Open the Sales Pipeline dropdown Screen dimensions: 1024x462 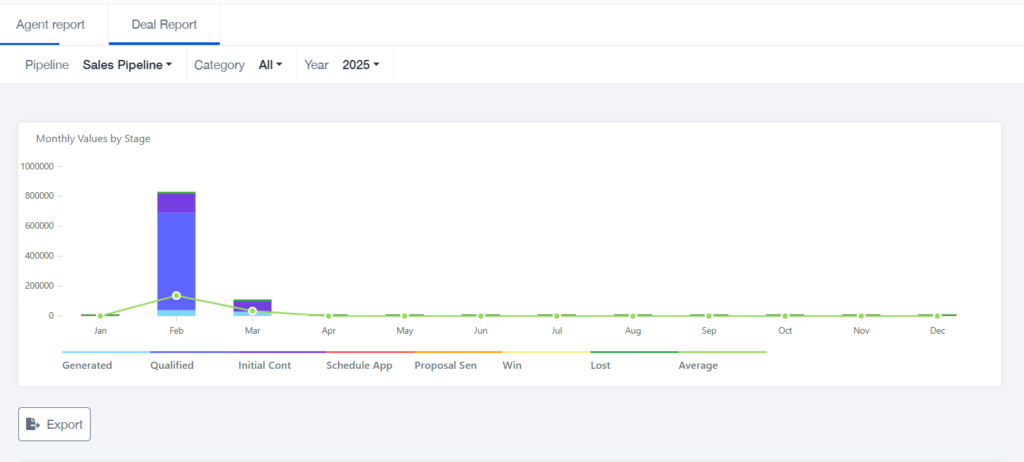pos(127,65)
